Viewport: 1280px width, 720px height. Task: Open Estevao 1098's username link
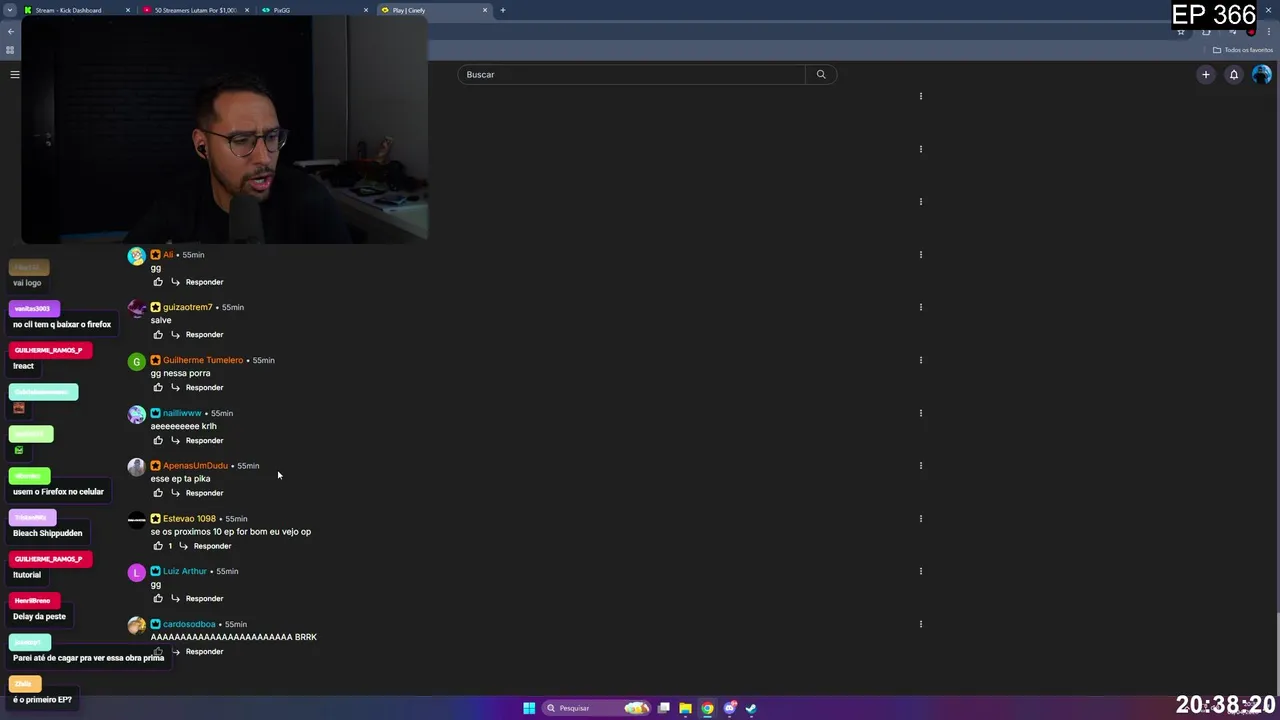[189, 518]
